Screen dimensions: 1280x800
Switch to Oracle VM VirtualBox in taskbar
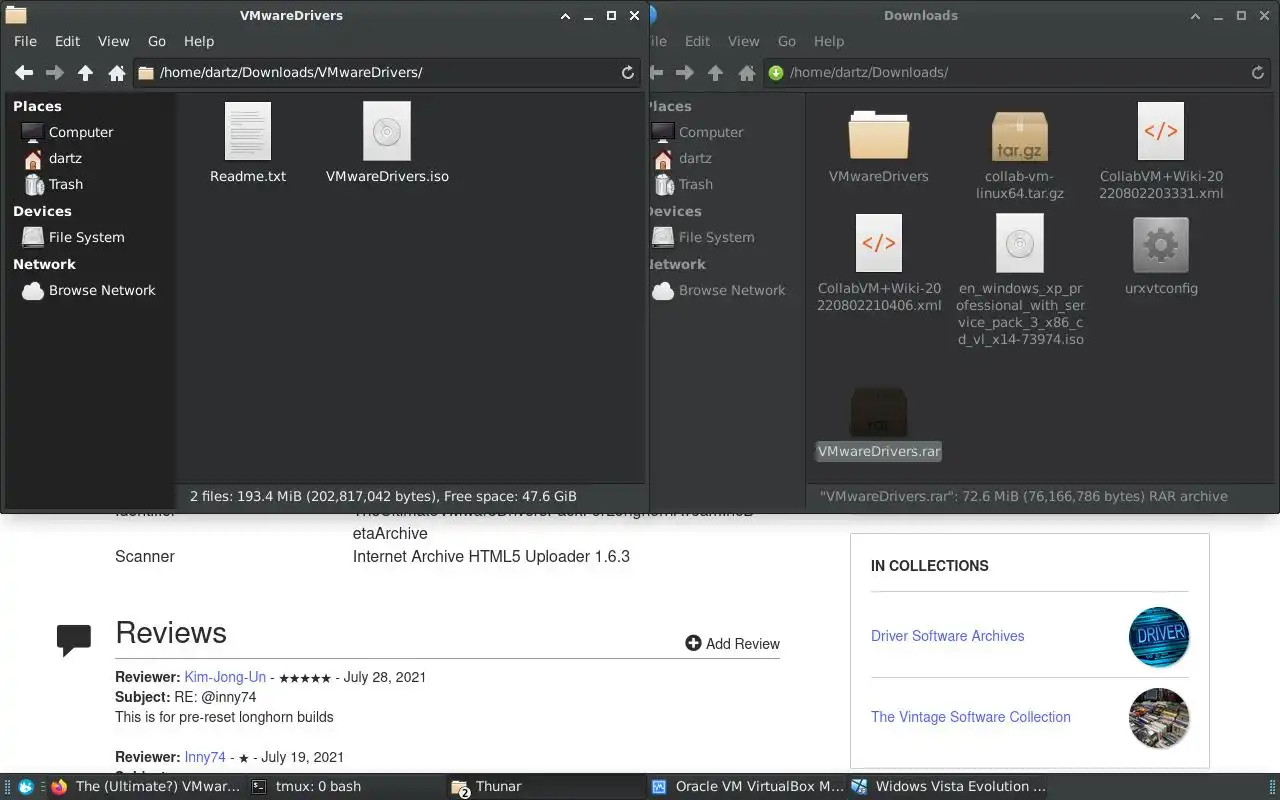point(747,787)
